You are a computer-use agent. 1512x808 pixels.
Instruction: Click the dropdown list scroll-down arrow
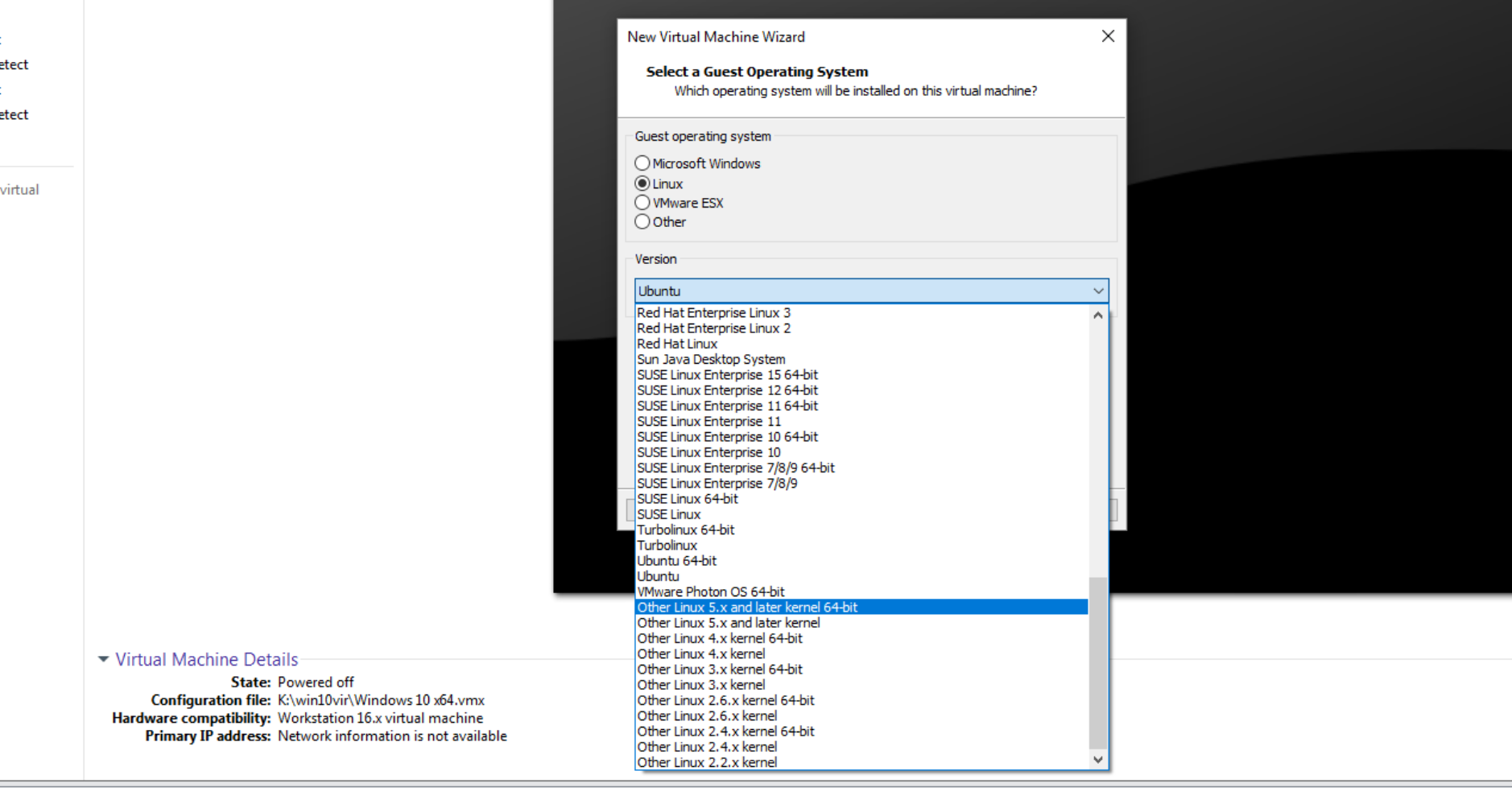point(1097,759)
